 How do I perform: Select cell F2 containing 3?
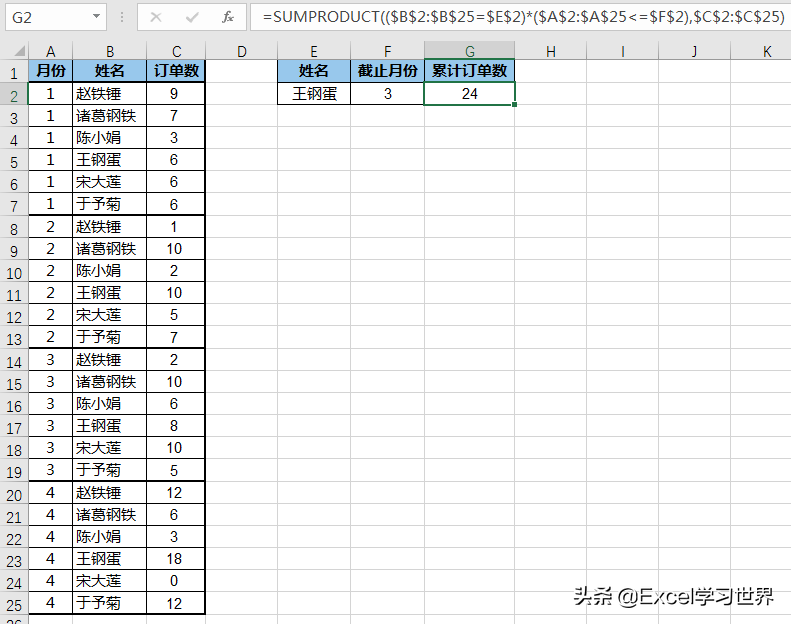[x=387, y=94]
